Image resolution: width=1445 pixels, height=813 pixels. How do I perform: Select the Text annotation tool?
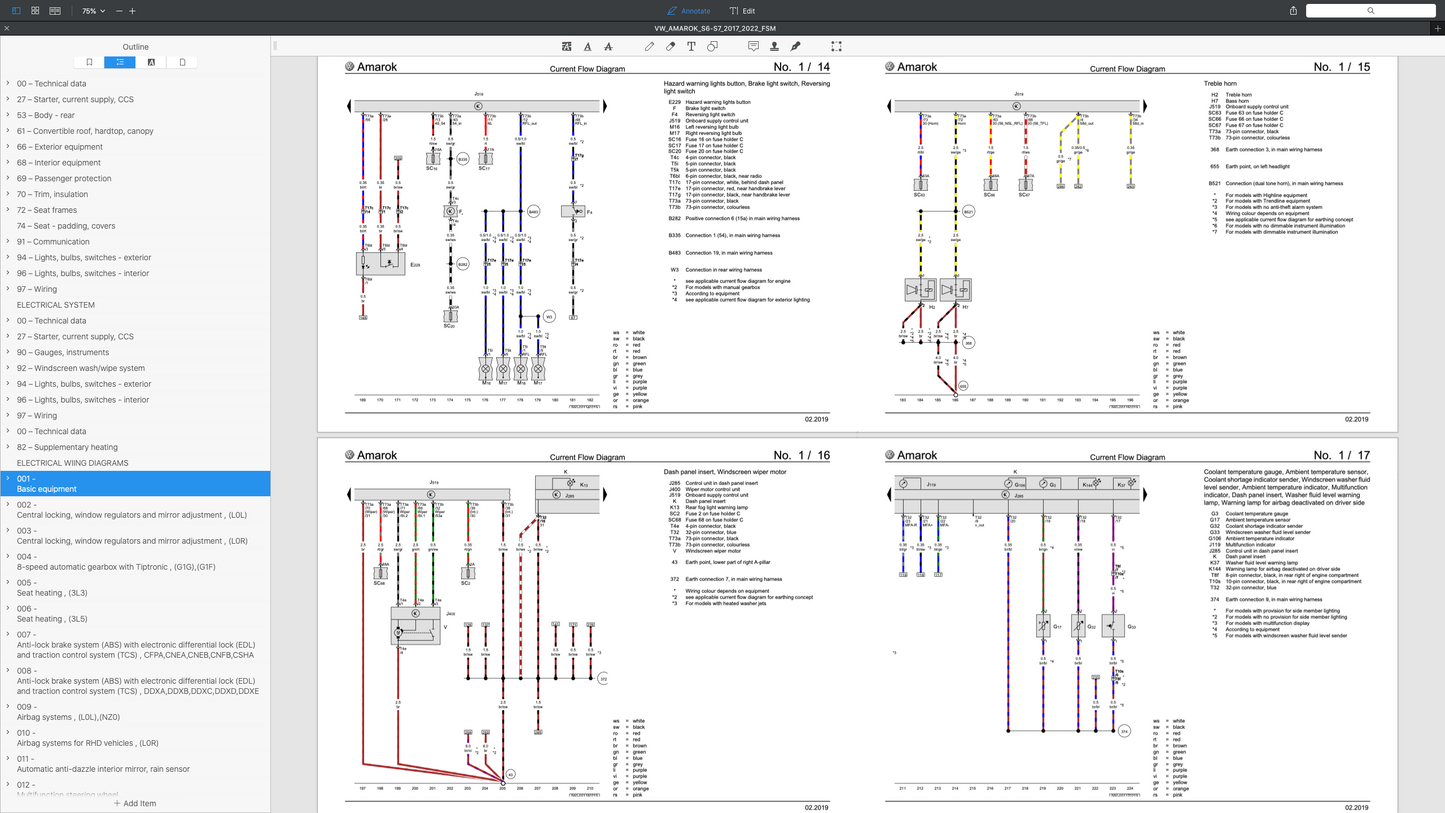coord(691,46)
